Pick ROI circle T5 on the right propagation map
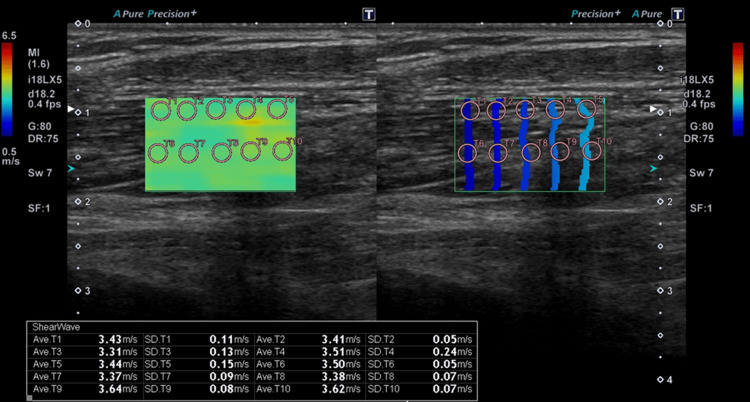Viewport: 750px width, 402px height. click(x=586, y=109)
